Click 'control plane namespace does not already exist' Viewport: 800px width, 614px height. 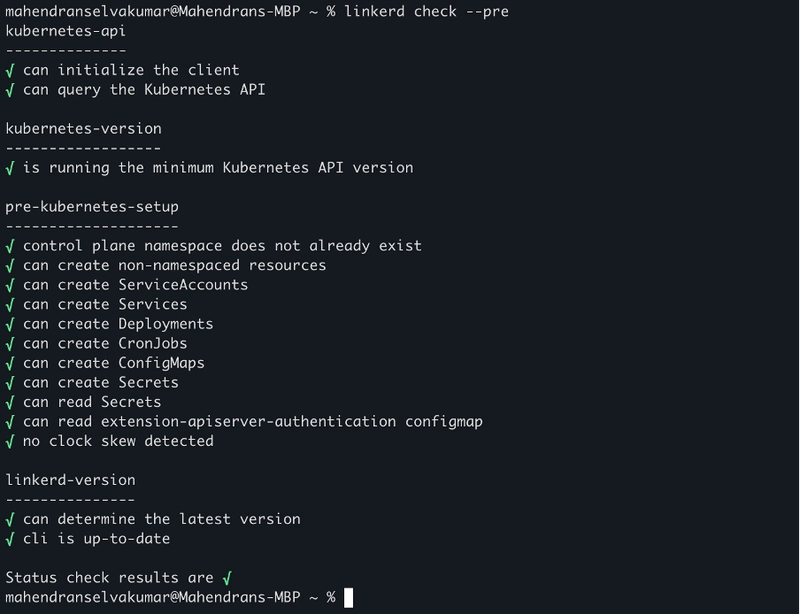point(222,246)
